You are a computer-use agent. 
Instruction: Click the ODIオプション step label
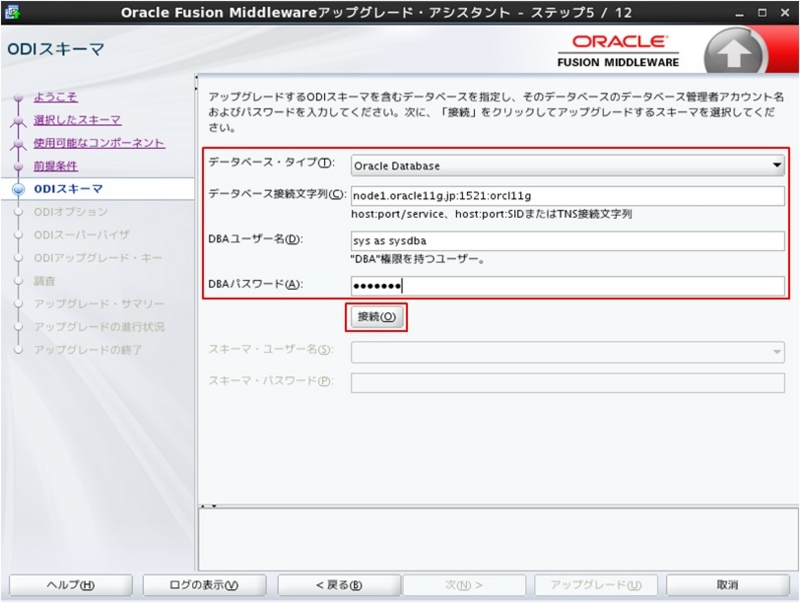pyautogui.click(x=71, y=212)
